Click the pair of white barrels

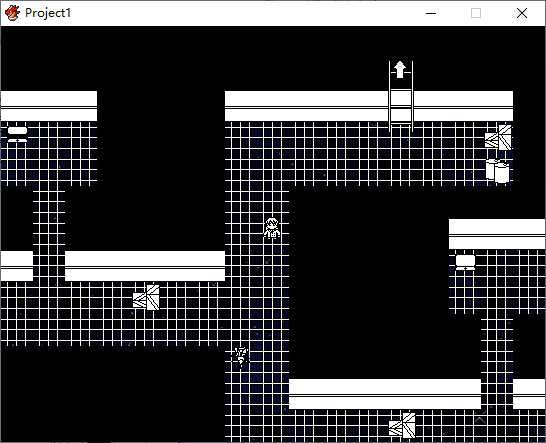498,171
